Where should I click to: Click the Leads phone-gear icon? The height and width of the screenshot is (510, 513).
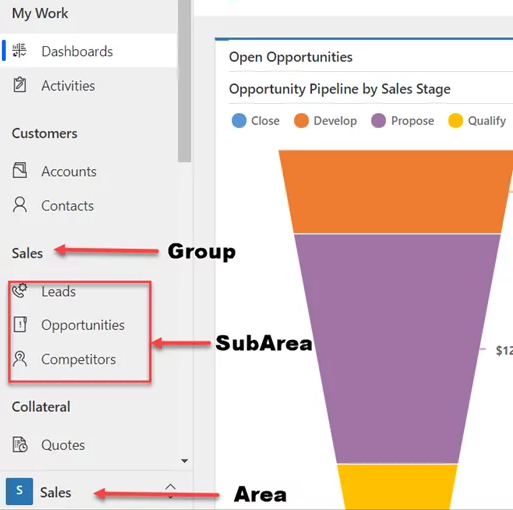[19, 290]
